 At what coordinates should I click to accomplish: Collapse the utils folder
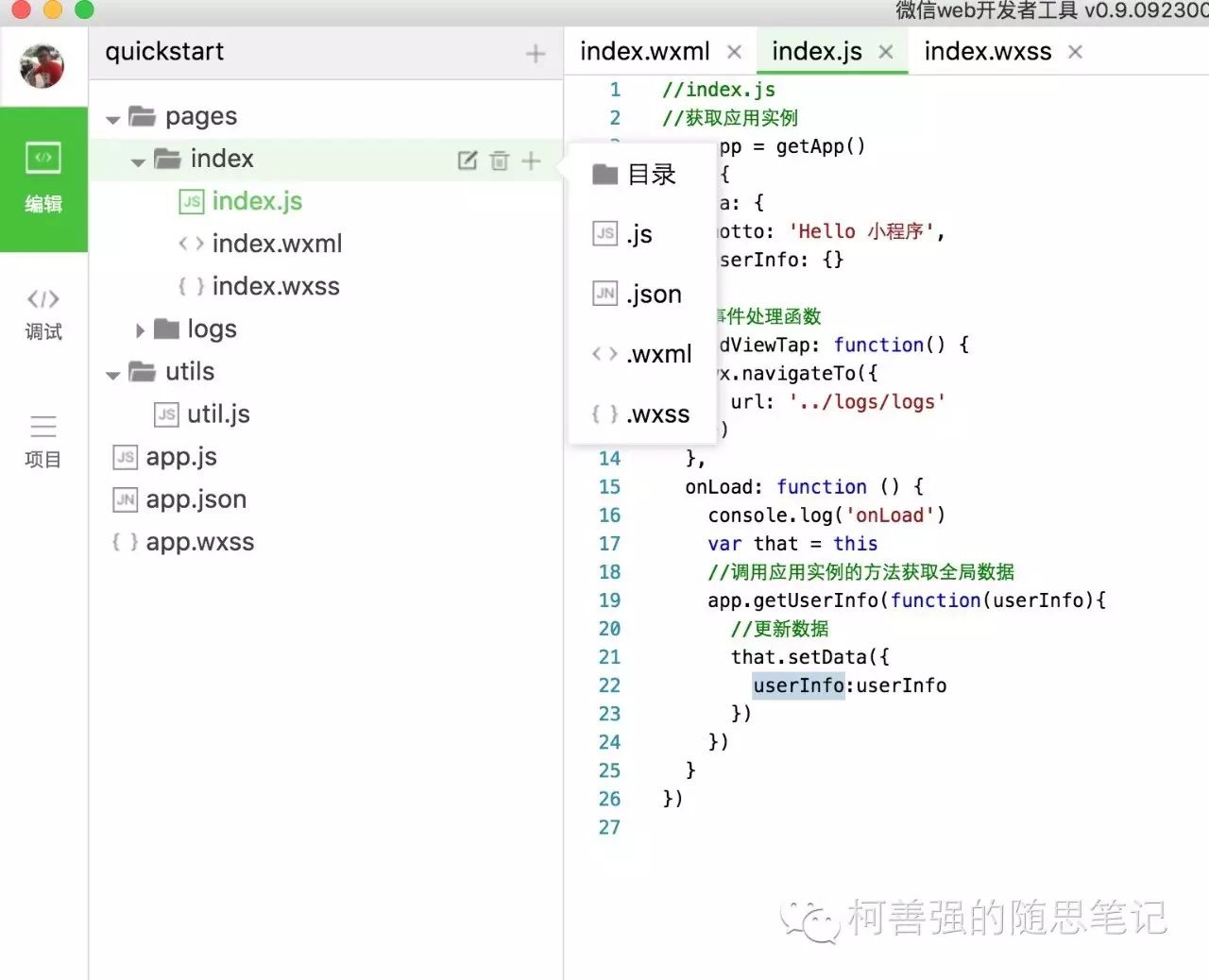click(113, 374)
